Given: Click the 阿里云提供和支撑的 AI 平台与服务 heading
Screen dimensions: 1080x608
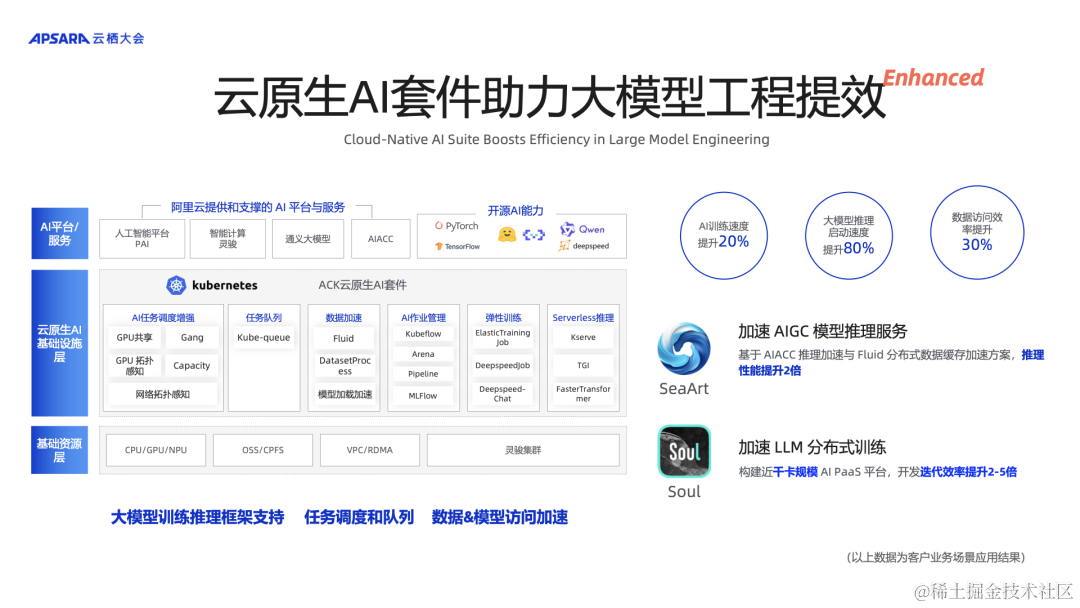Looking at the screenshot, I should coord(258,207).
